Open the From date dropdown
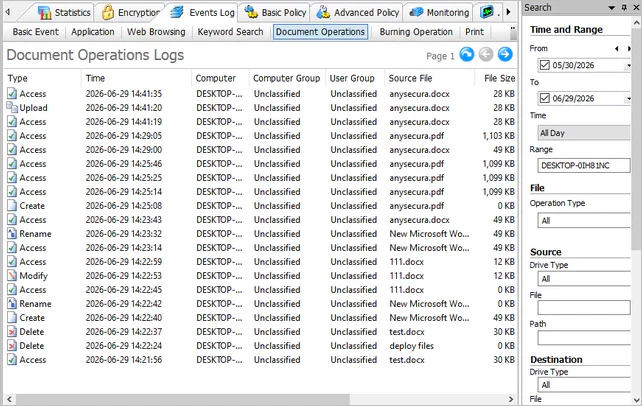Viewport: 642px width, 406px height. 628,65
